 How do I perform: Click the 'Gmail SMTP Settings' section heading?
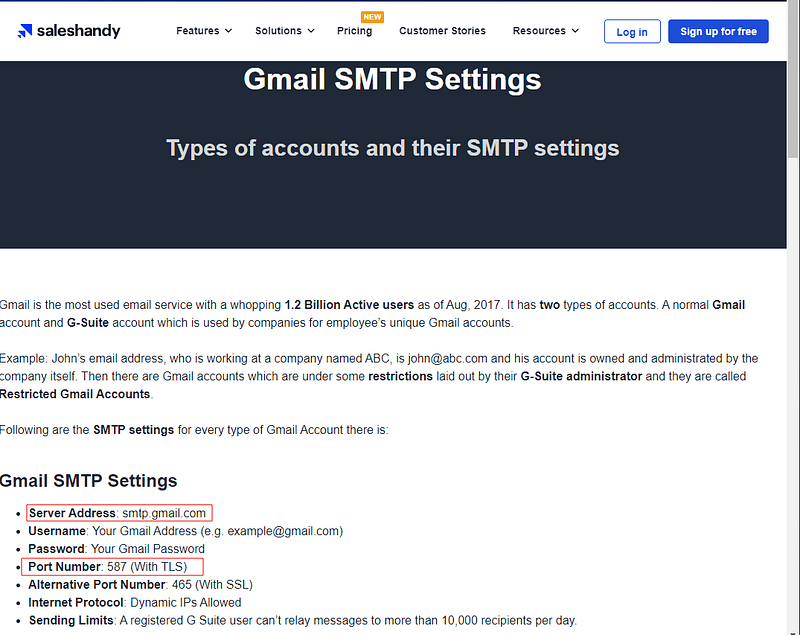click(x=89, y=480)
